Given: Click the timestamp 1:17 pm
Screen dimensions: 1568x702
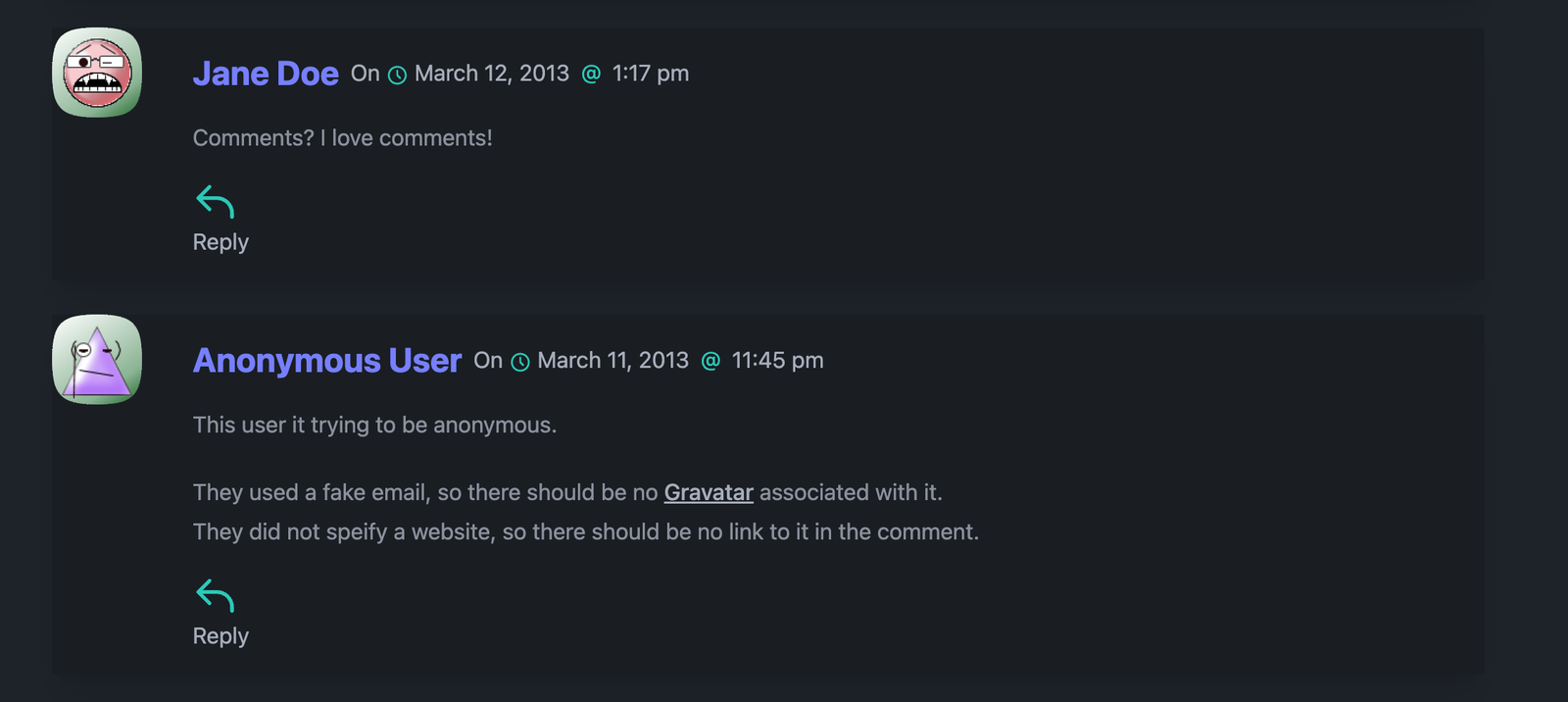Looking at the screenshot, I should [x=650, y=74].
